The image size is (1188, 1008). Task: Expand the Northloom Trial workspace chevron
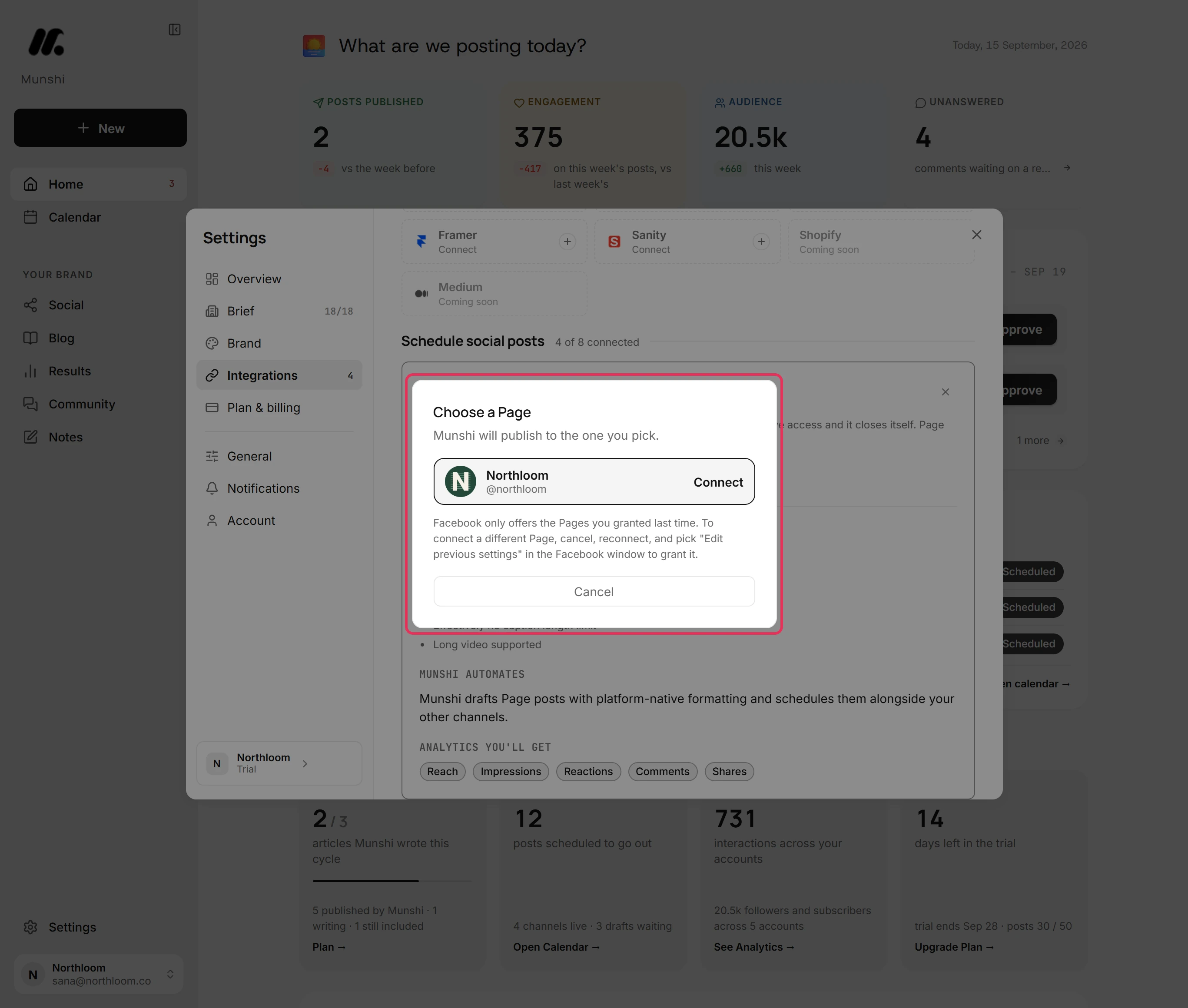[x=305, y=763]
